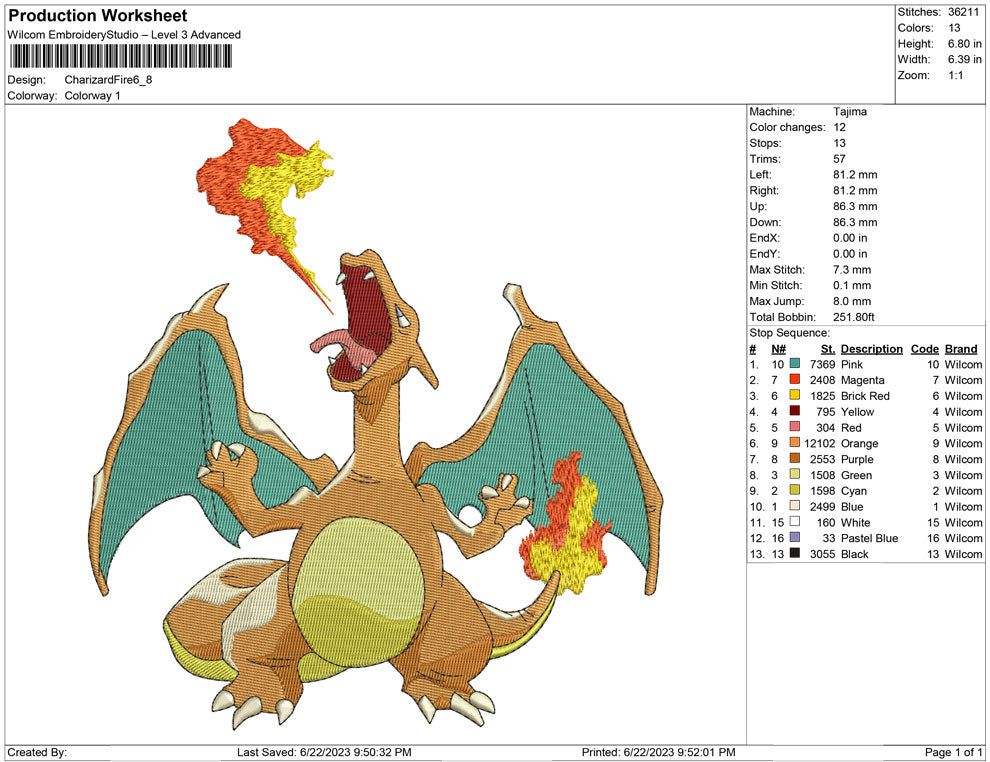The height and width of the screenshot is (762, 990).
Task: Select the Green thread color chip
Action: point(793,475)
